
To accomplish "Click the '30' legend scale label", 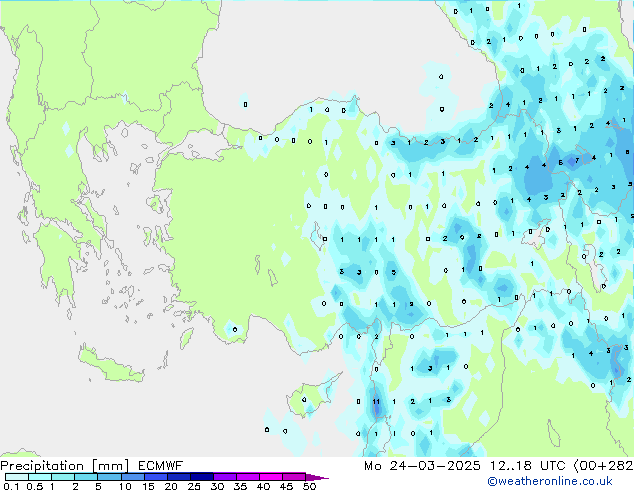I will pos(217,486).
